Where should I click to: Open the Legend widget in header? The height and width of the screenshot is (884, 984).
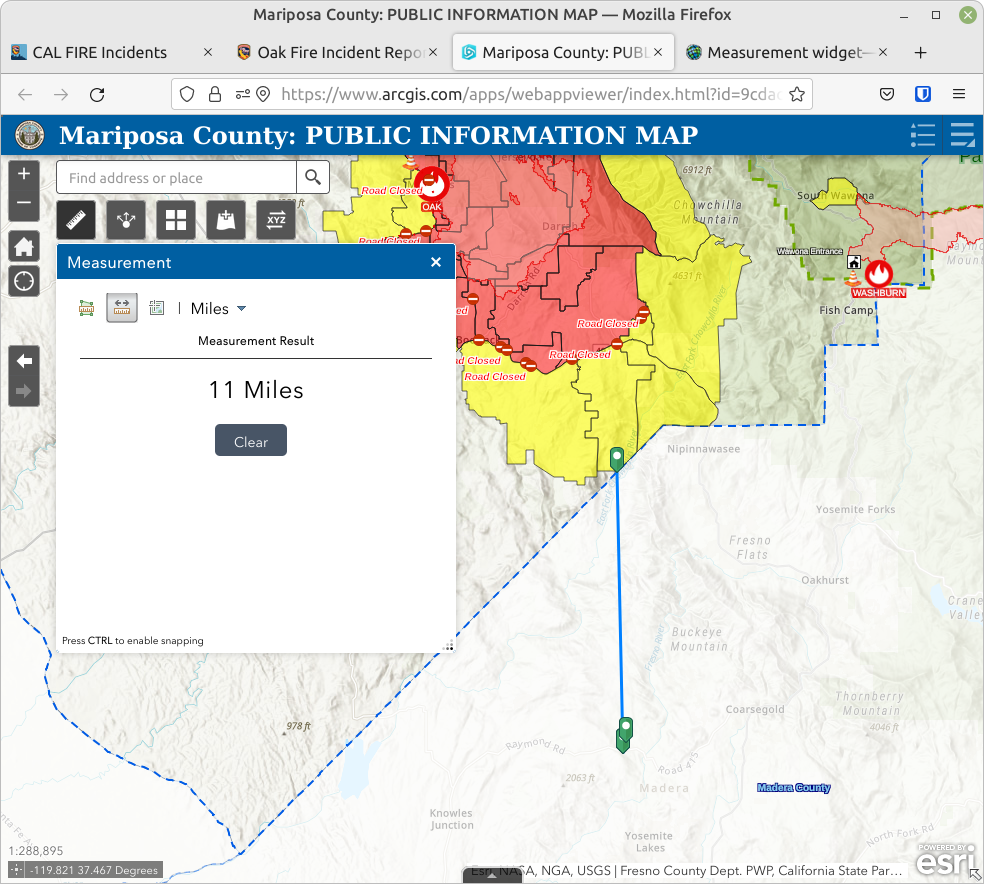(x=922, y=135)
